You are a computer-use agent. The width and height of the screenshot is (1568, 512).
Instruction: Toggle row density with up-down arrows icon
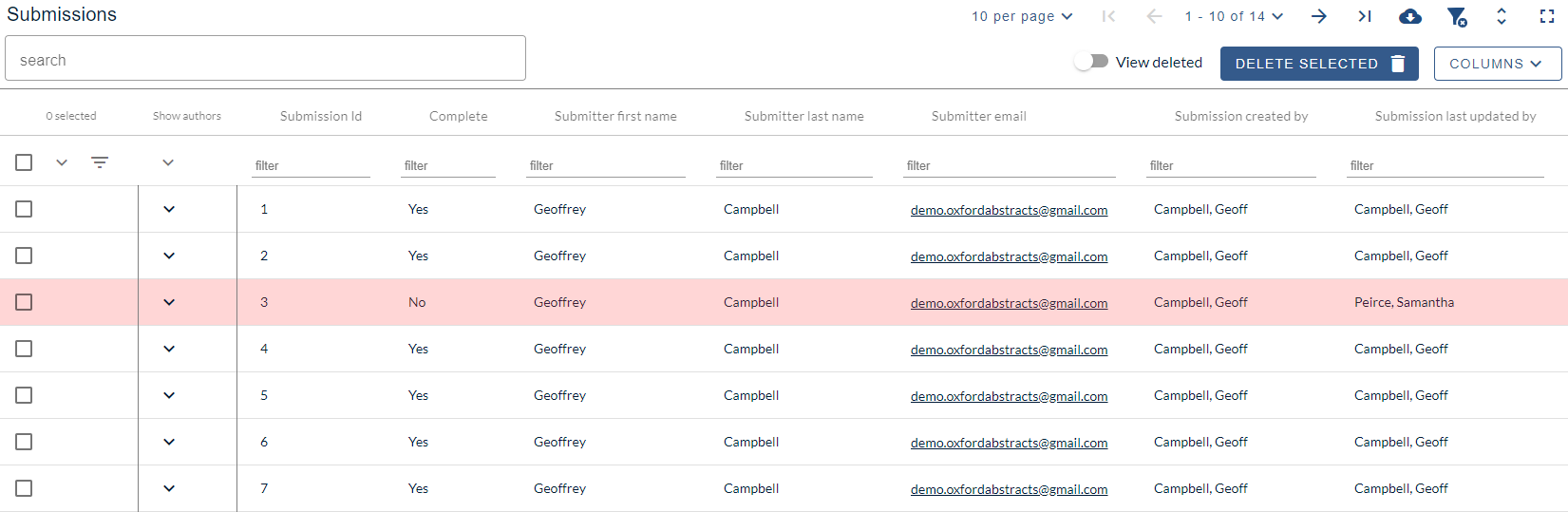pos(1502,16)
